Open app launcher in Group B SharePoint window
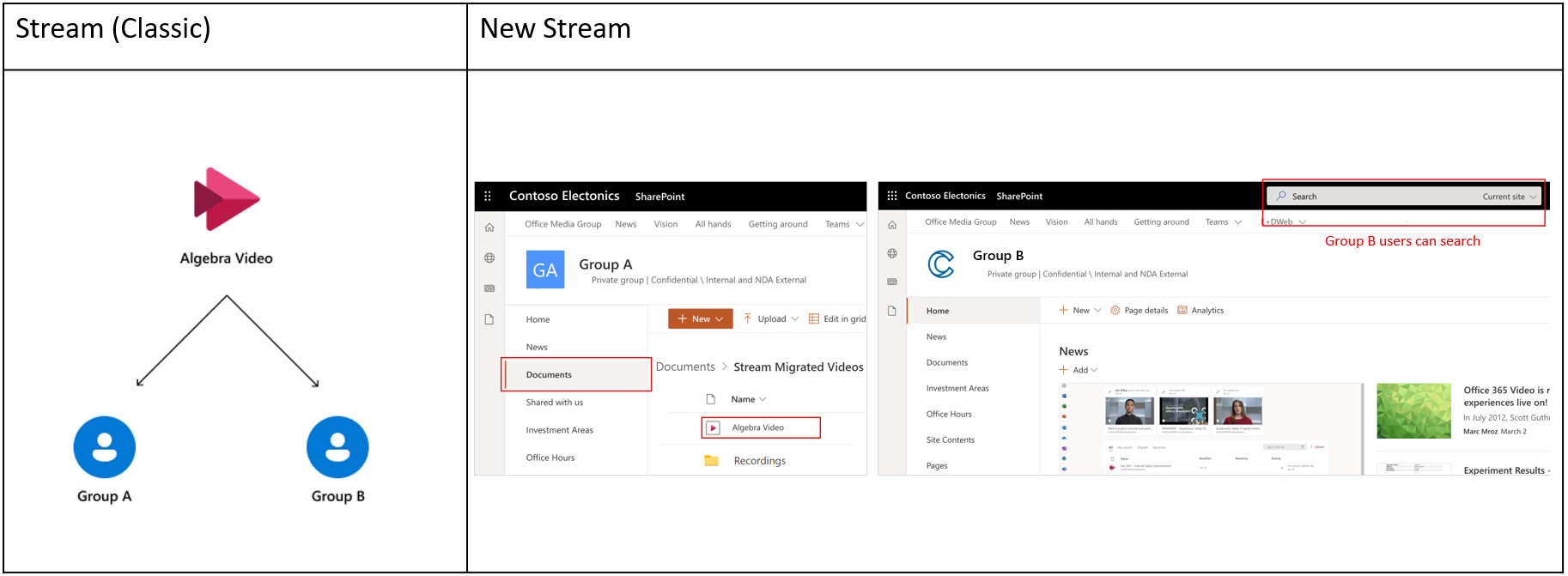 (891, 196)
